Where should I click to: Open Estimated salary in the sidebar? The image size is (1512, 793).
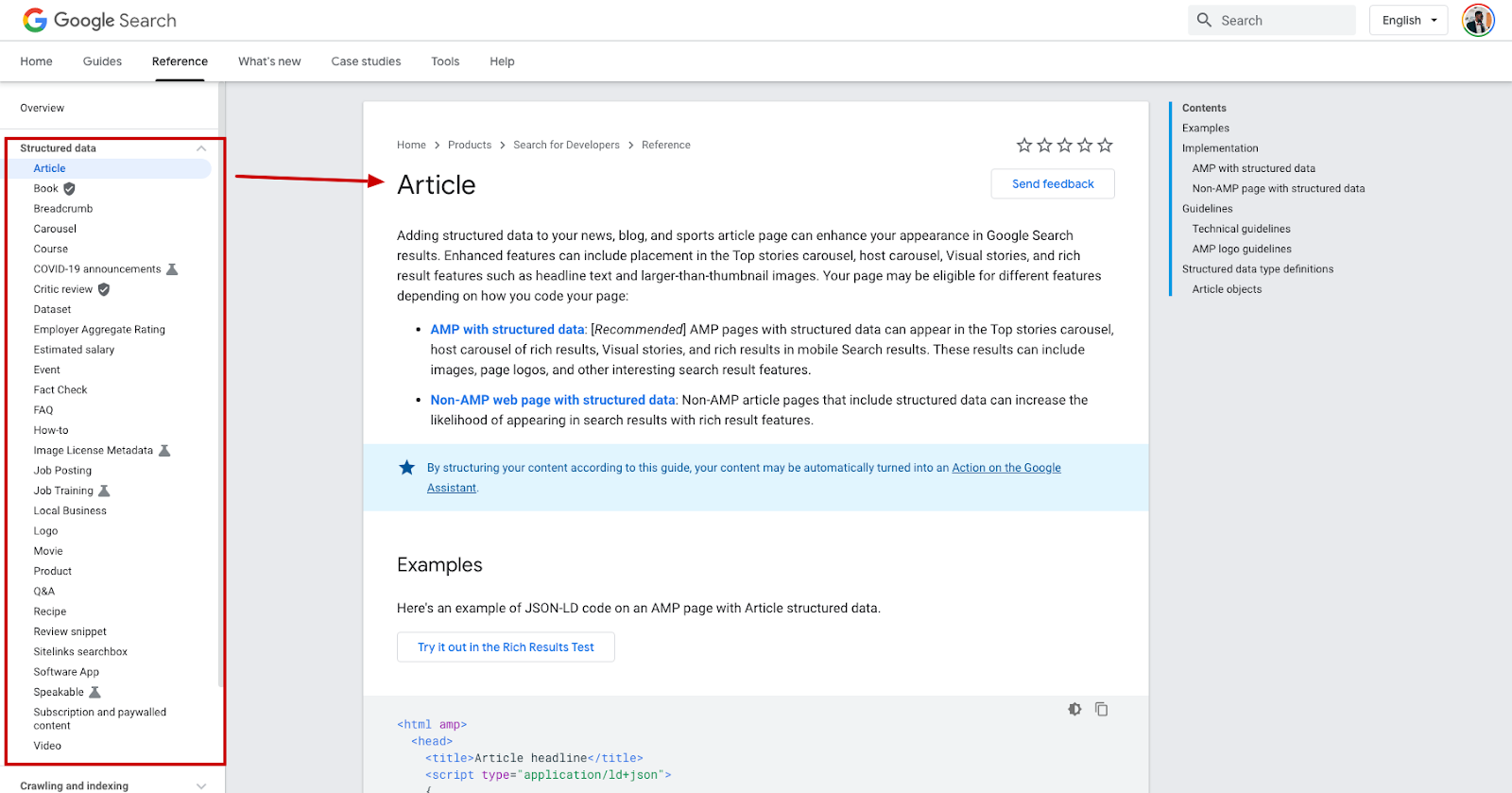point(74,350)
